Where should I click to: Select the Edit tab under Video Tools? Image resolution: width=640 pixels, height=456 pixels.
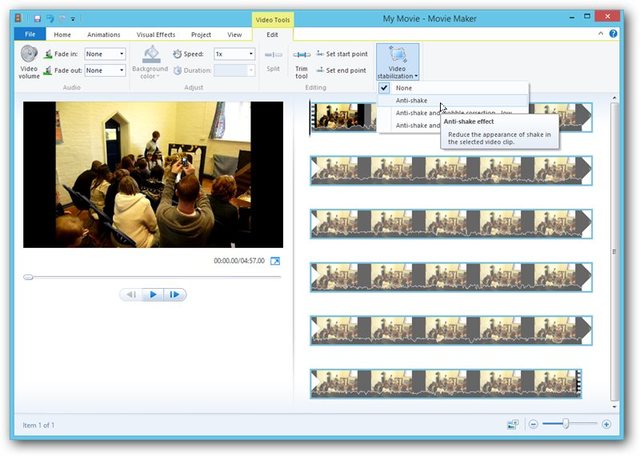(272, 35)
